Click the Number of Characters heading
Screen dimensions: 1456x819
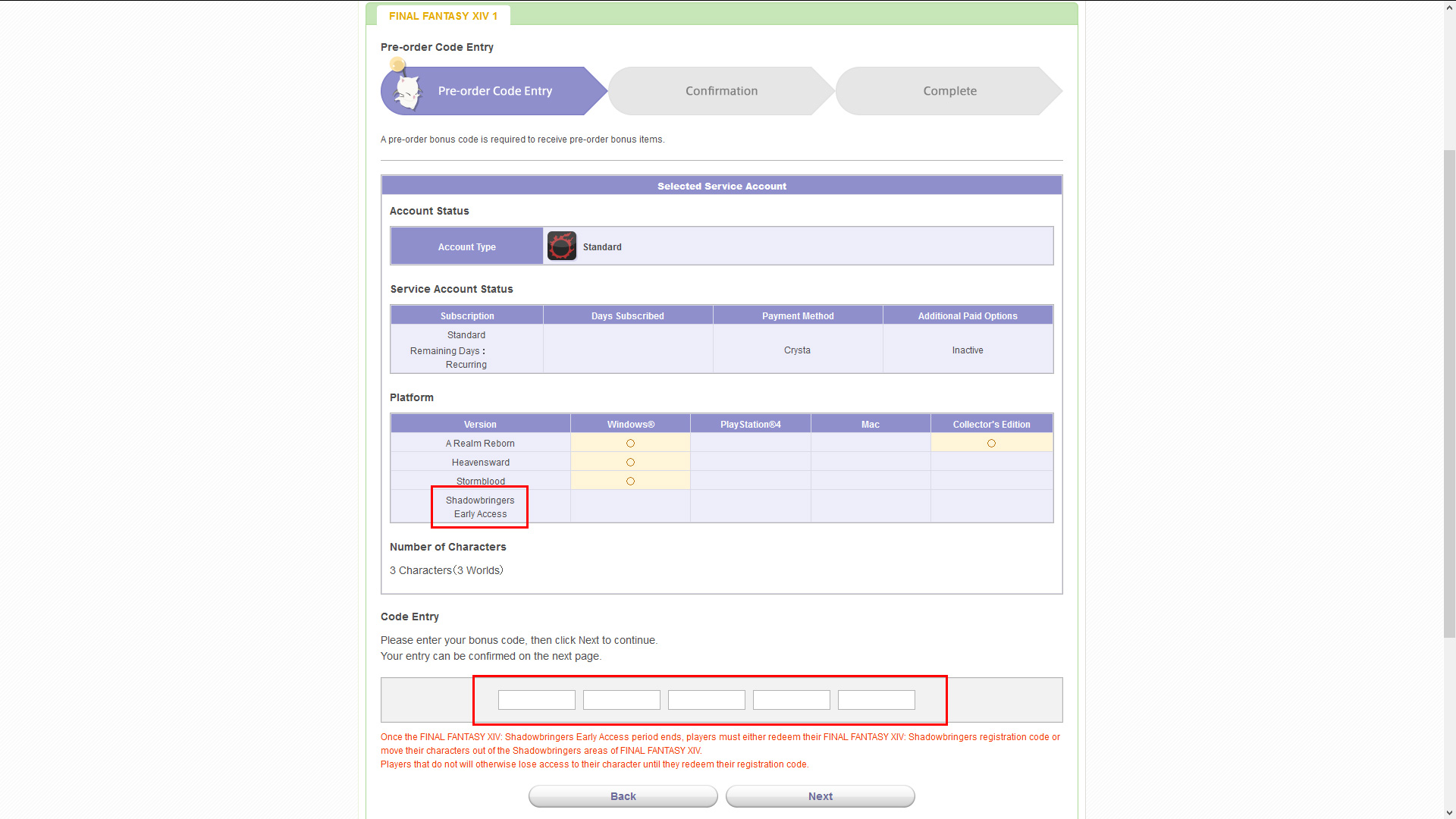(x=447, y=547)
